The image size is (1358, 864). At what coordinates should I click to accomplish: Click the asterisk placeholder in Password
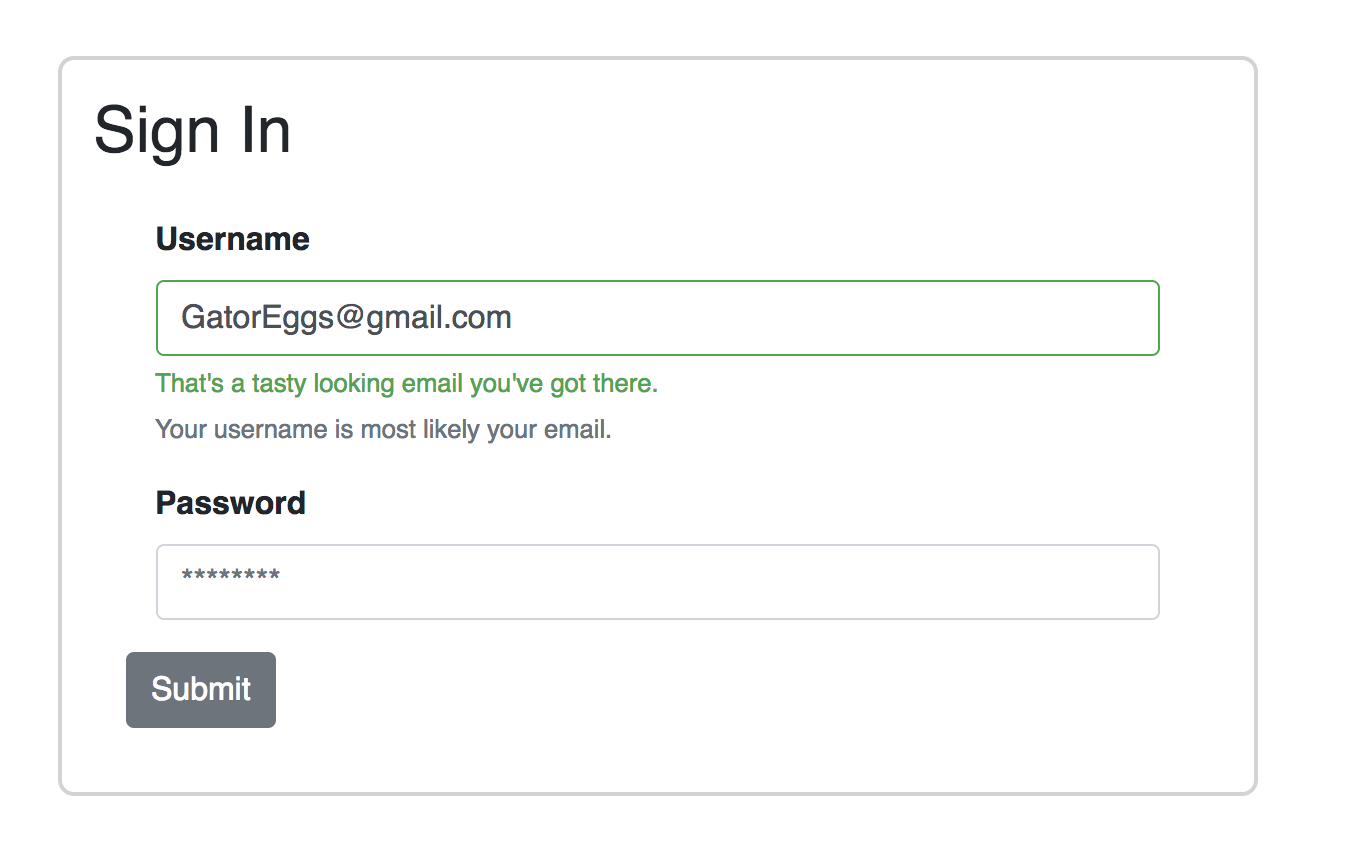(x=231, y=579)
